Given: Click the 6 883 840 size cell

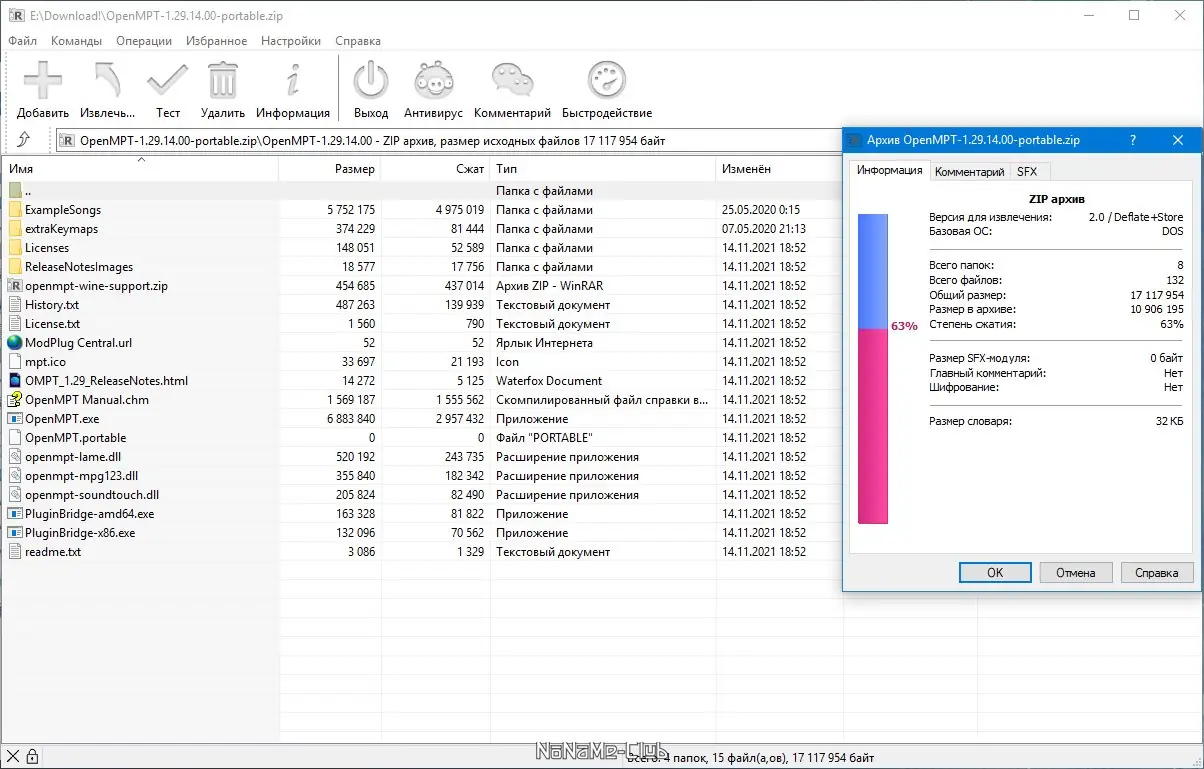Looking at the screenshot, I should tap(350, 419).
